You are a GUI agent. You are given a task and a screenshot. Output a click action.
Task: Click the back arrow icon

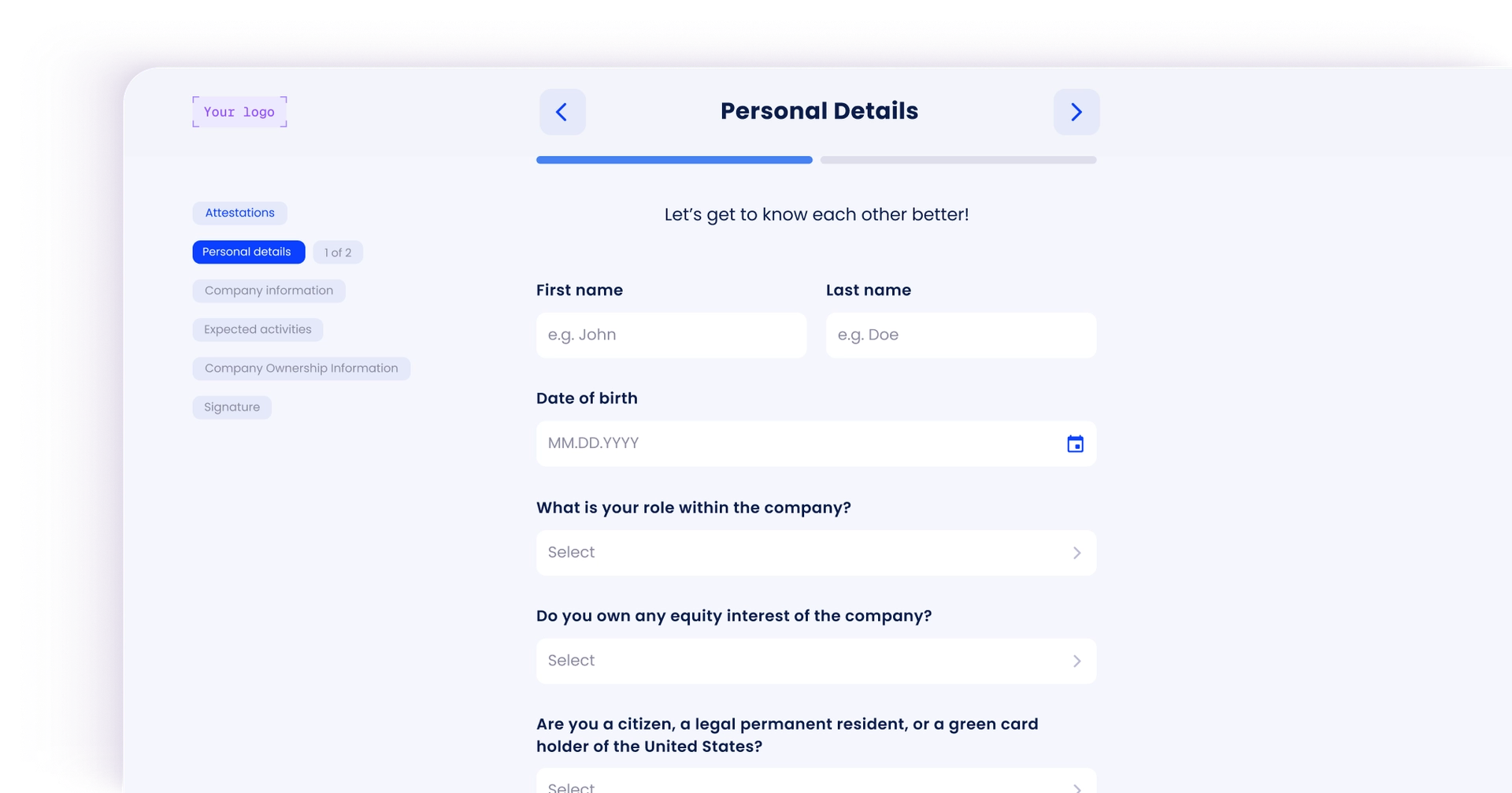(562, 112)
